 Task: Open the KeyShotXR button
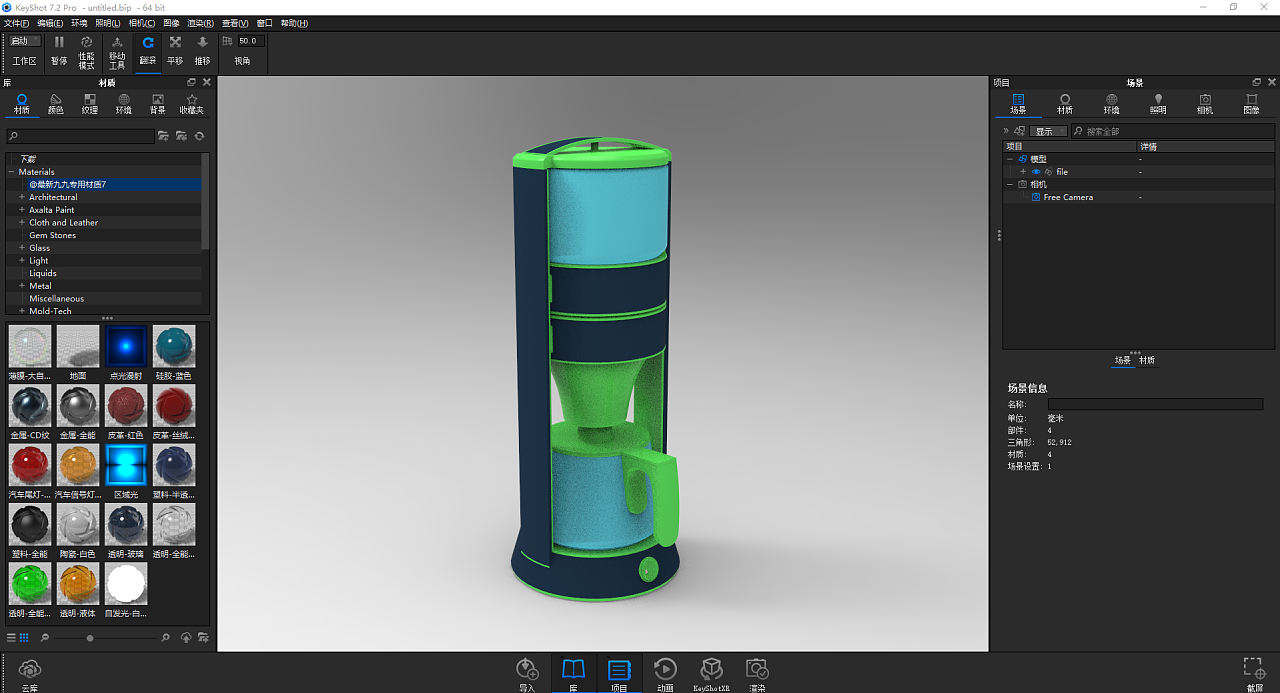tap(711, 674)
